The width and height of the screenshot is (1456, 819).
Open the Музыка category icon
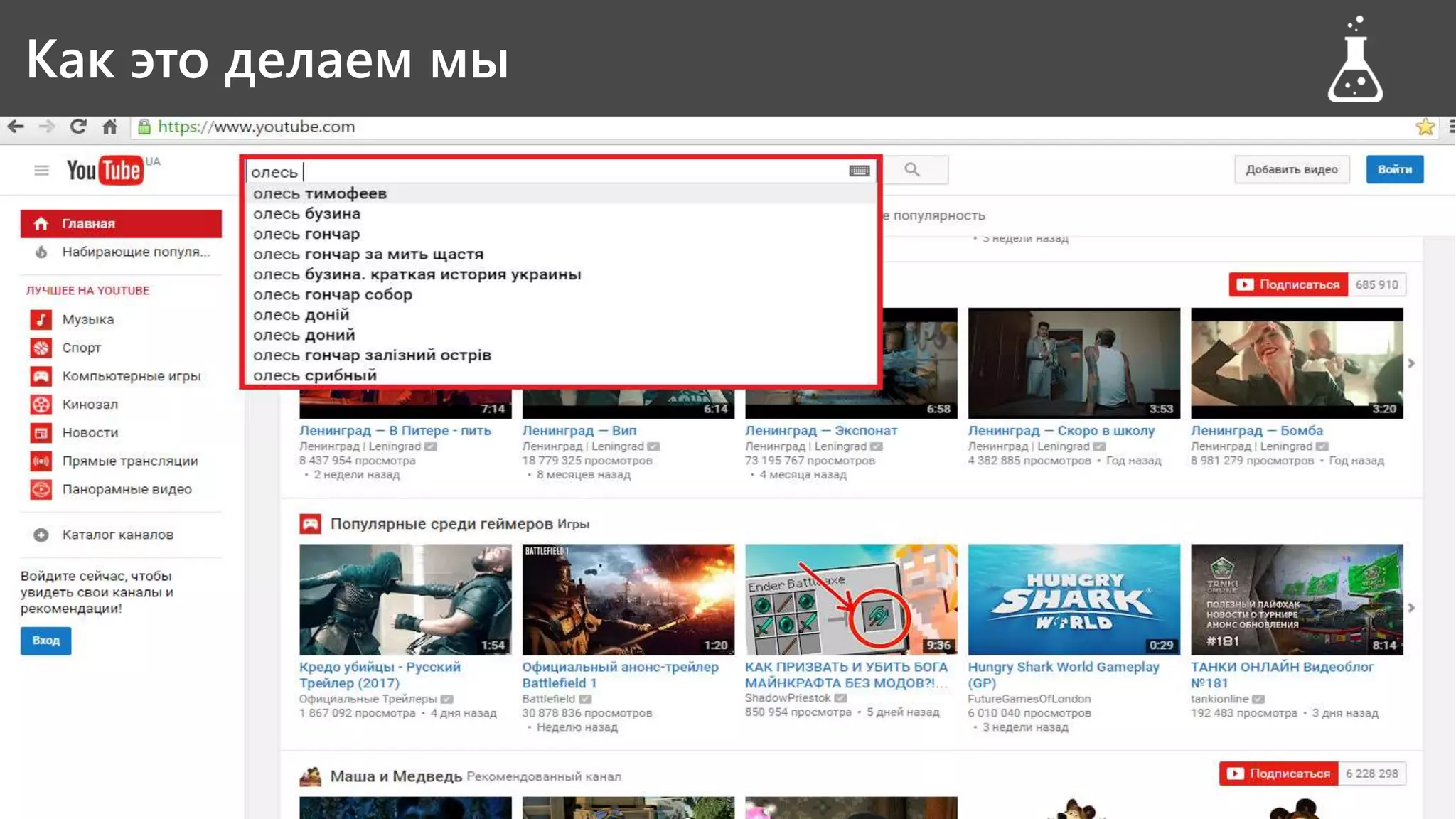pyautogui.click(x=41, y=319)
